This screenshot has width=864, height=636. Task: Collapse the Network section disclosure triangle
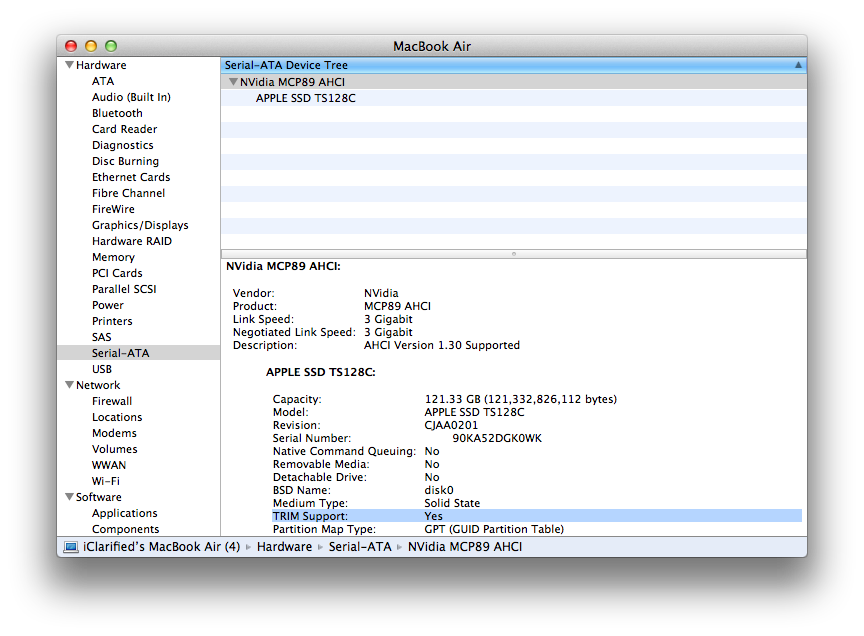click(x=69, y=385)
